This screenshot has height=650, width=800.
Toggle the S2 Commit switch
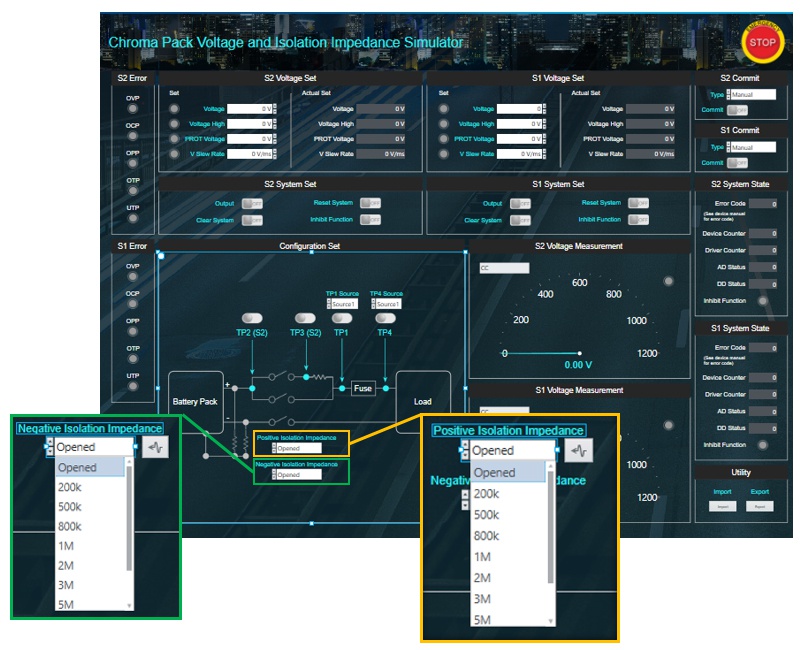pyautogui.click(x=739, y=110)
